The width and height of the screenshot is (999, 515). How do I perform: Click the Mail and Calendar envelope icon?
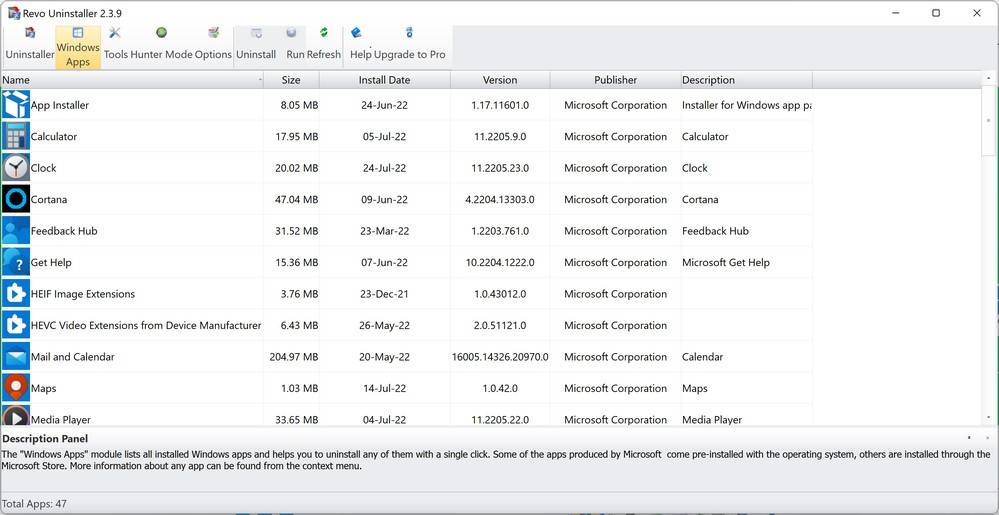coord(15,356)
